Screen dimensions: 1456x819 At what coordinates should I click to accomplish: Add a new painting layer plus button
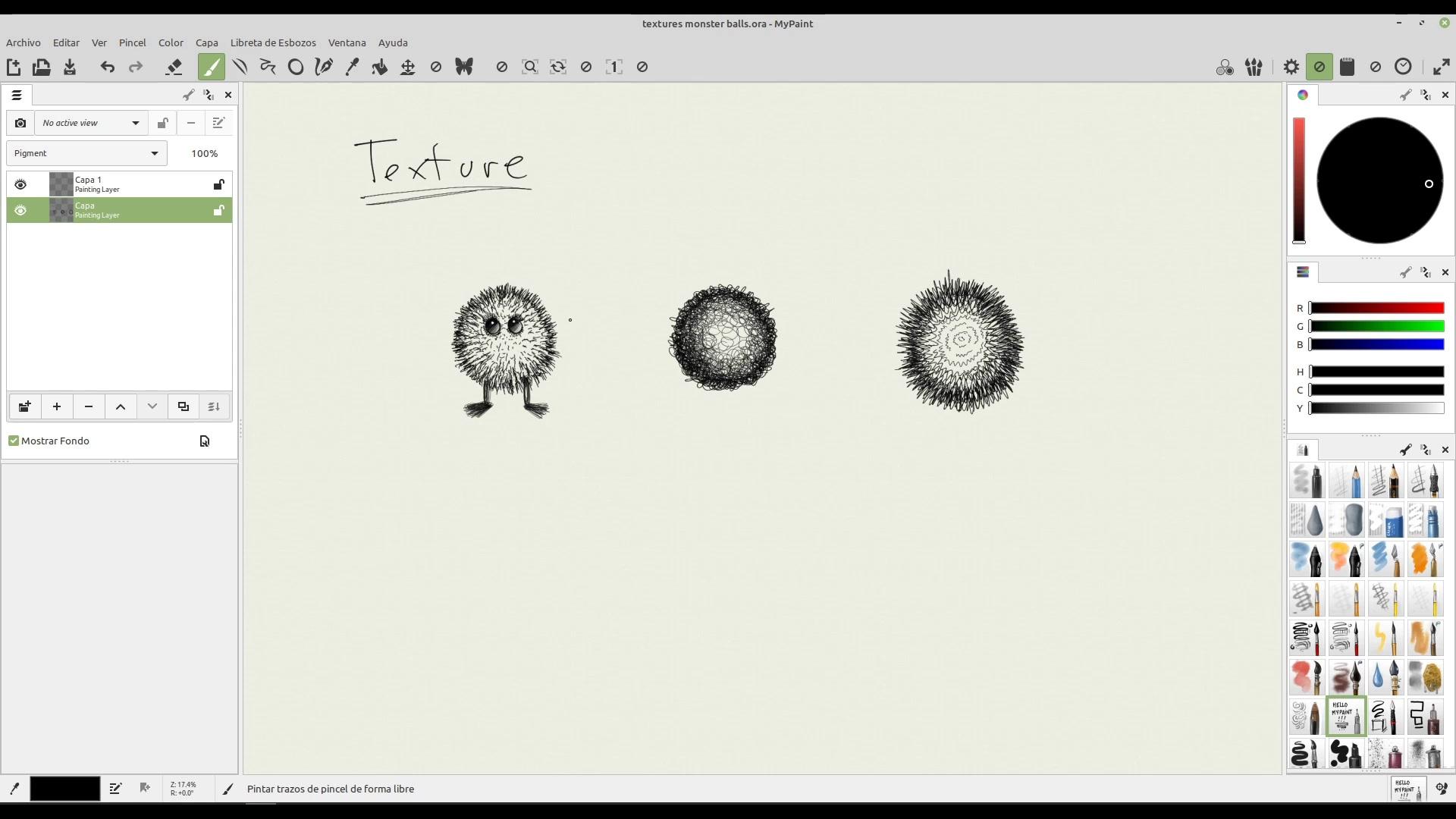pos(57,406)
